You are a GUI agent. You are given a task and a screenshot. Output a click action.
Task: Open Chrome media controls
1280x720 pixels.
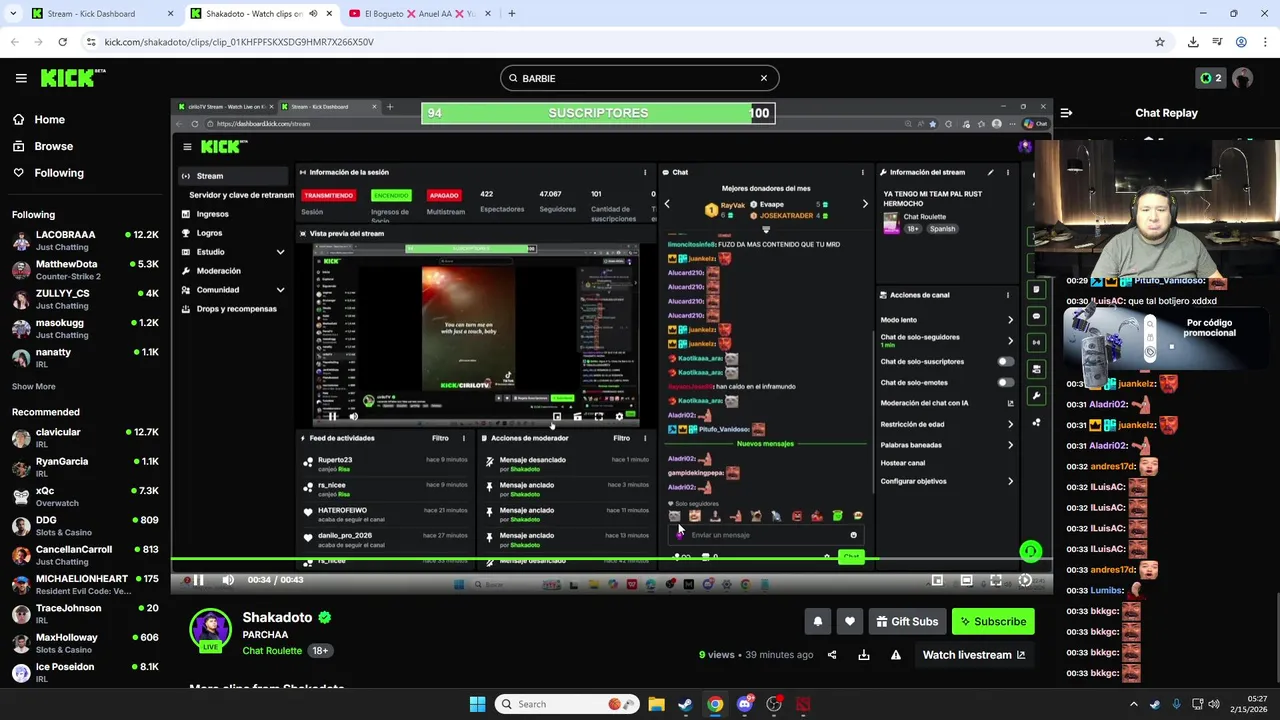click(1217, 42)
